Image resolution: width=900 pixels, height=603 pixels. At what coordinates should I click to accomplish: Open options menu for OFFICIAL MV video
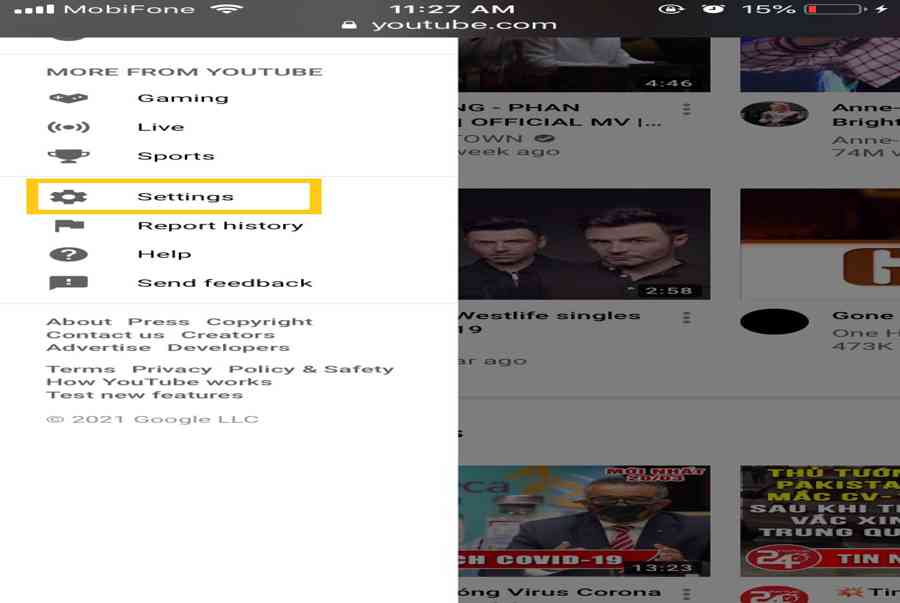point(686,109)
